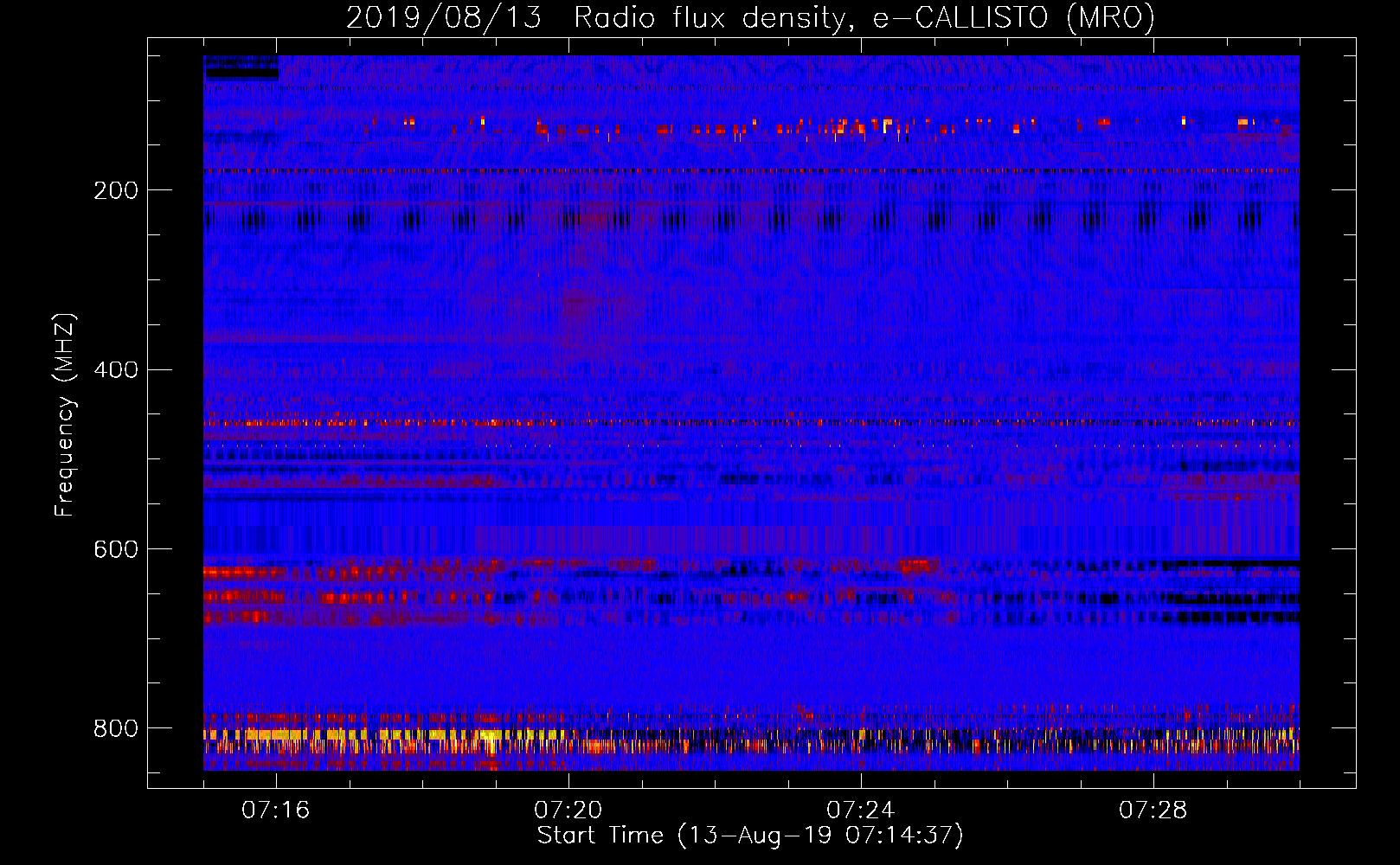Image resolution: width=1400 pixels, height=865 pixels.
Task: Select the 'Start Time (13-Aug-19 07:14:37)' axis label
Action: (751, 836)
